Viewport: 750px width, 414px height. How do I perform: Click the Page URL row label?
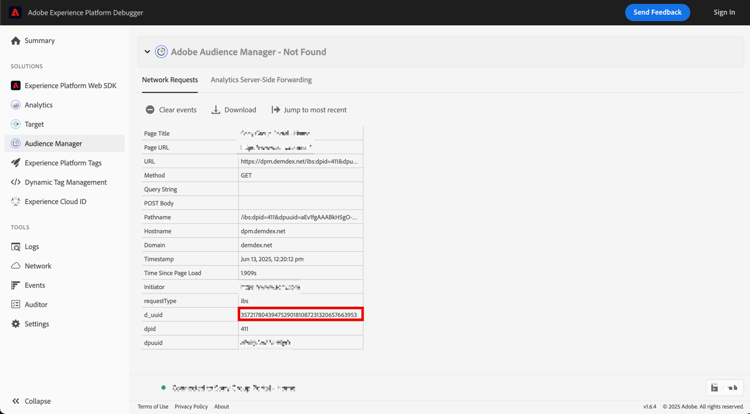(x=156, y=147)
